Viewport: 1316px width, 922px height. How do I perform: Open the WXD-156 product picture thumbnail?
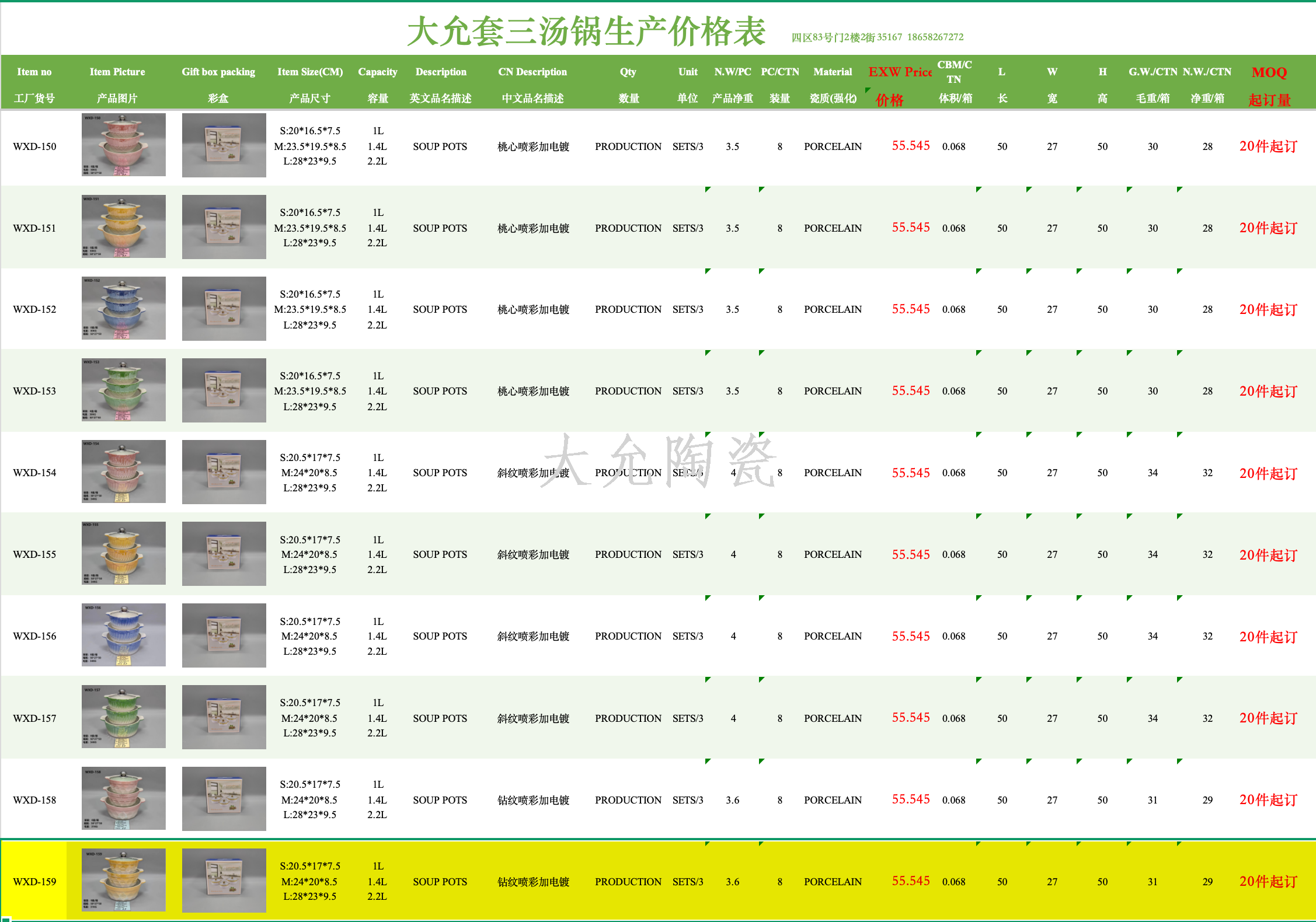pos(123,635)
